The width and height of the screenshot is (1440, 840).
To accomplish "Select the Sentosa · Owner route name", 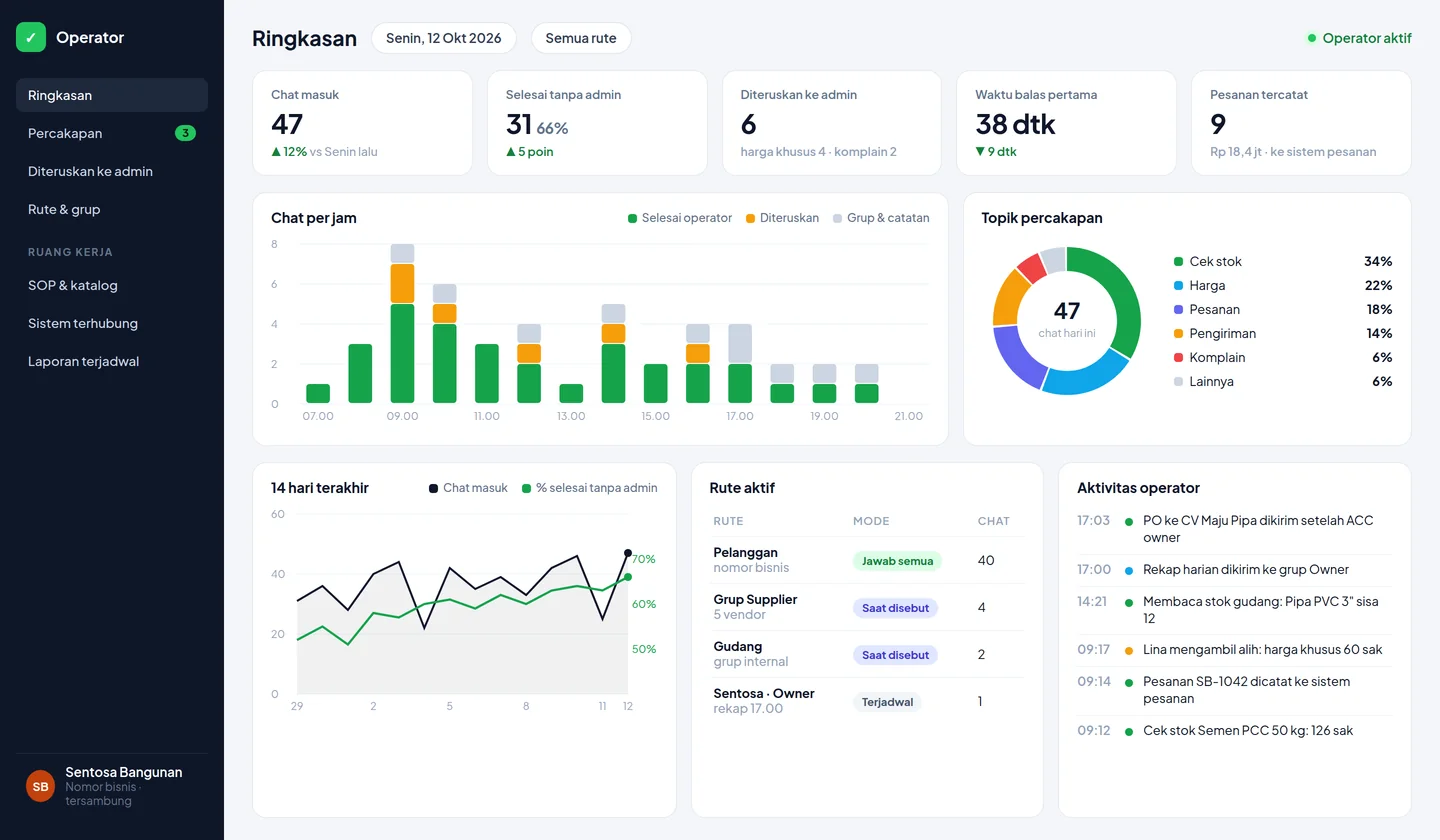I will pos(764,693).
